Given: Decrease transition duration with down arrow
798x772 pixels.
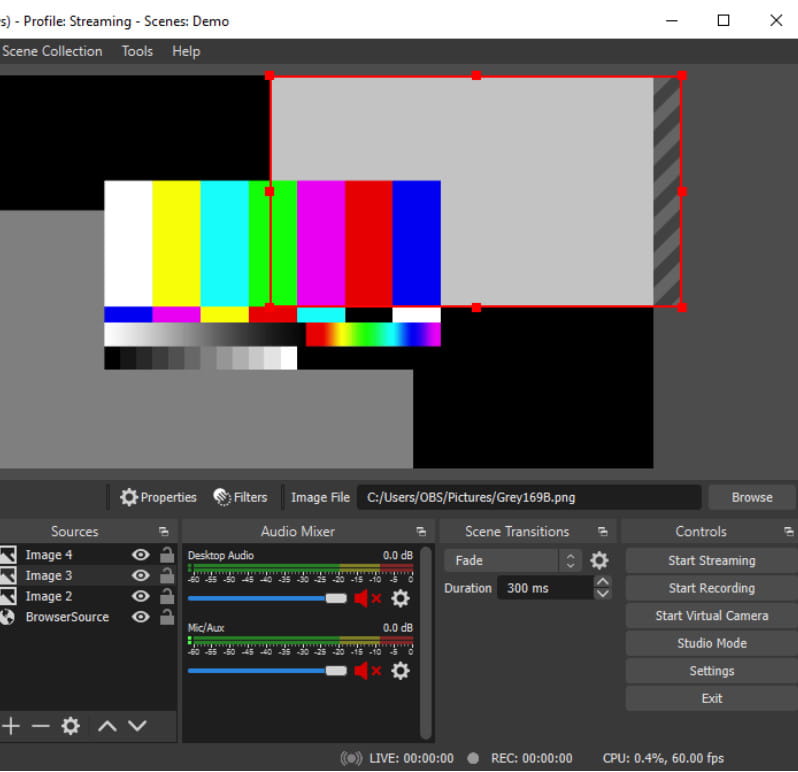Looking at the screenshot, I should tap(603, 594).
